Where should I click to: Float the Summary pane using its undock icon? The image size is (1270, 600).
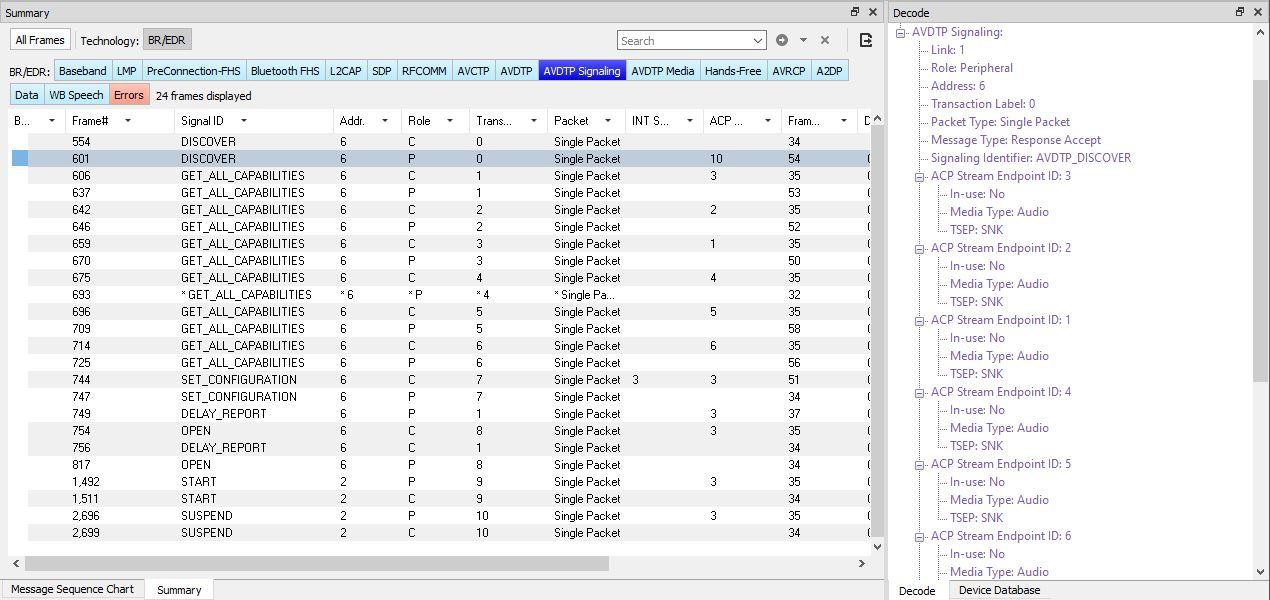(855, 12)
